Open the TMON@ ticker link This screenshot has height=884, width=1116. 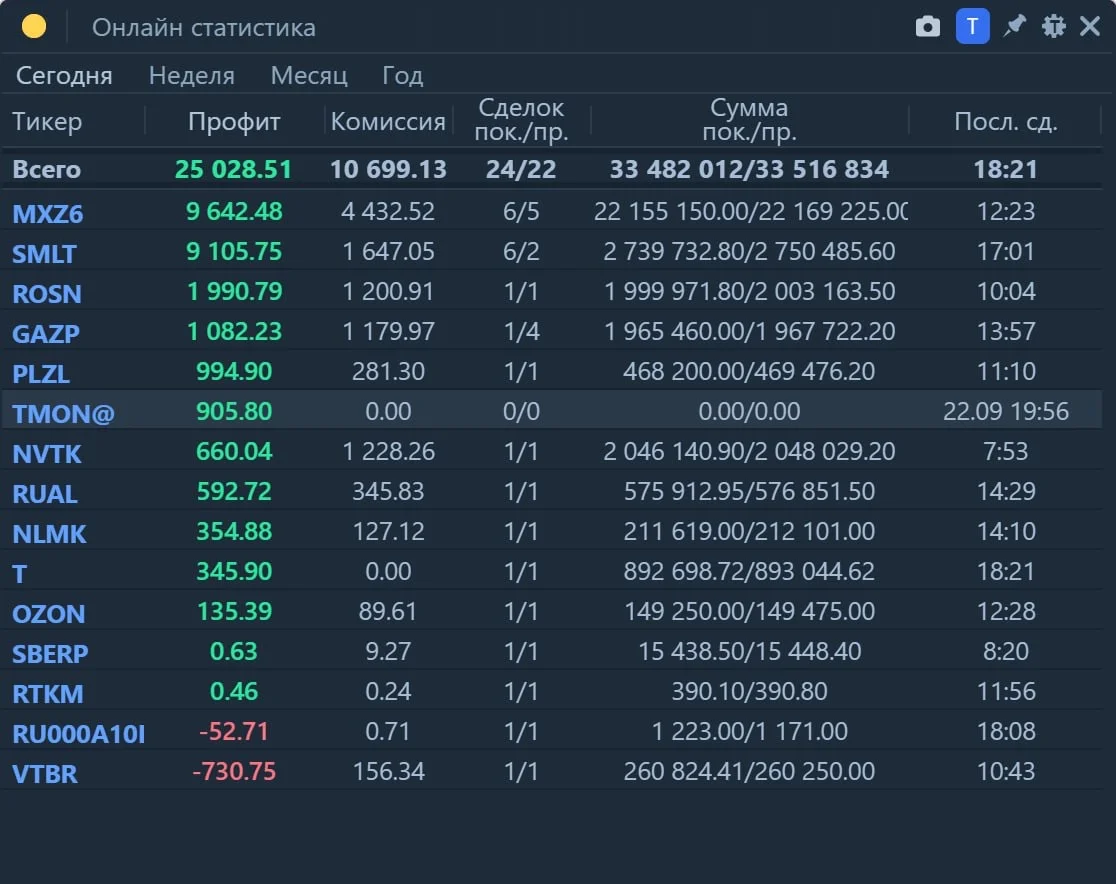(x=63, y=414)
